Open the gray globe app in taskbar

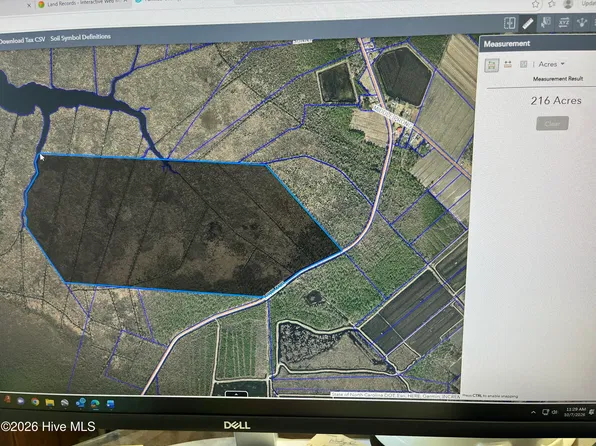coord(65,403)
